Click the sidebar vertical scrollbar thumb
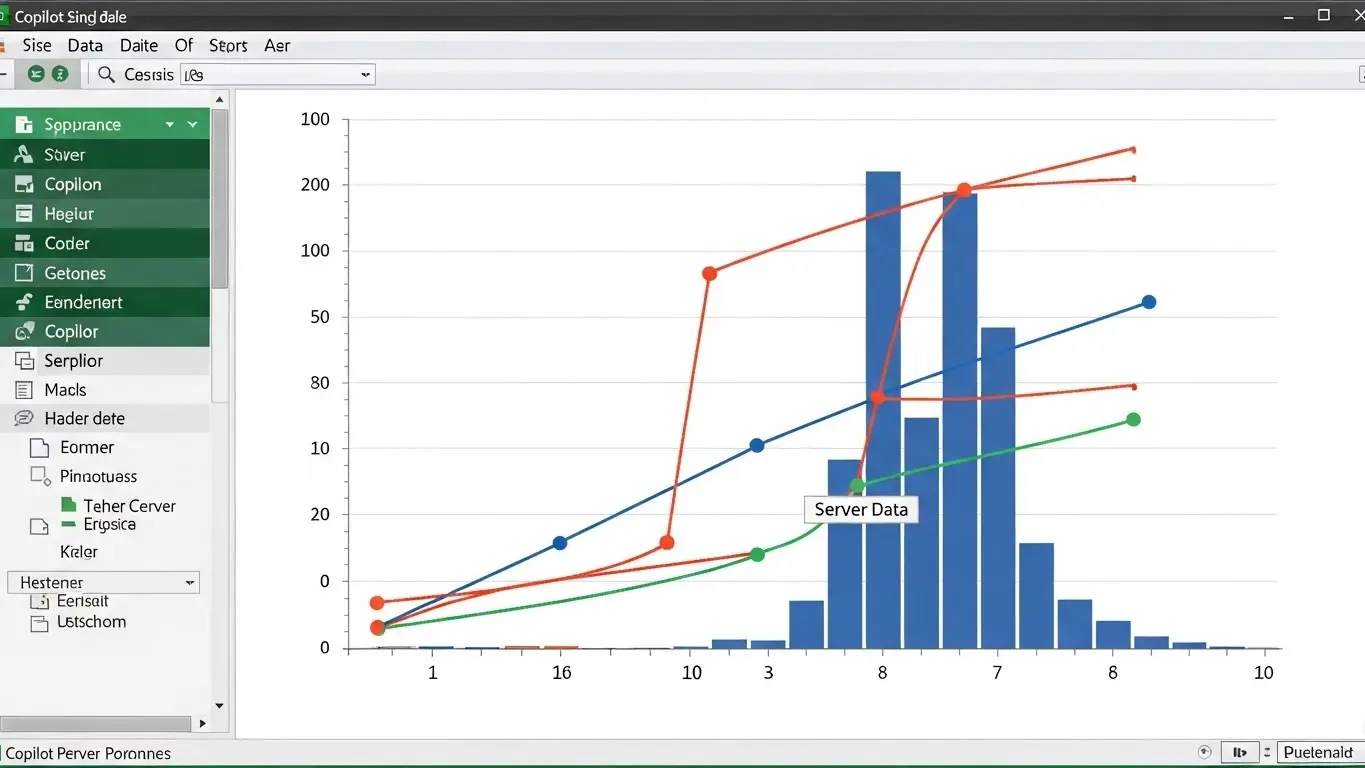 tap(219, 200)
